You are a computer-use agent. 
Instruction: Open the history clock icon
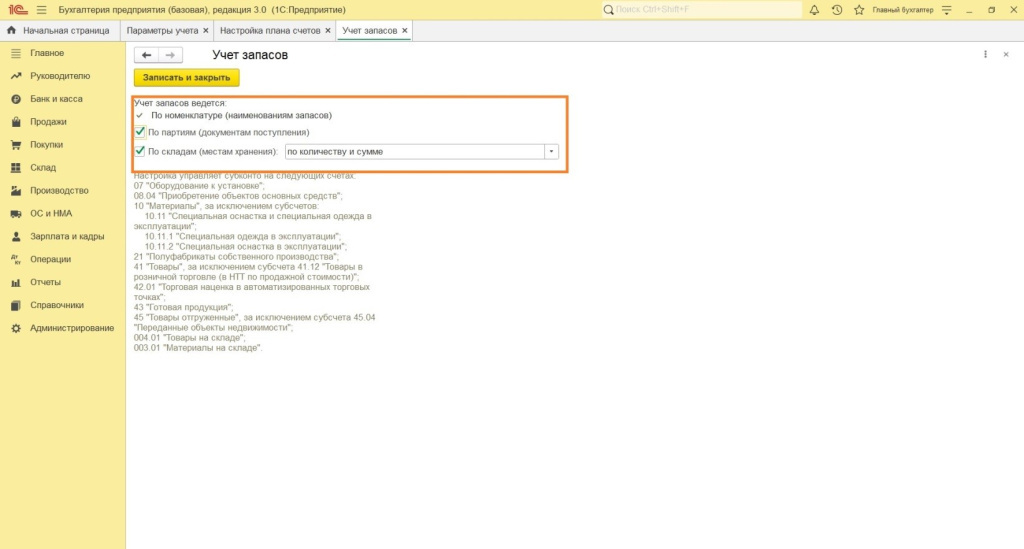[x=837, y=10]
